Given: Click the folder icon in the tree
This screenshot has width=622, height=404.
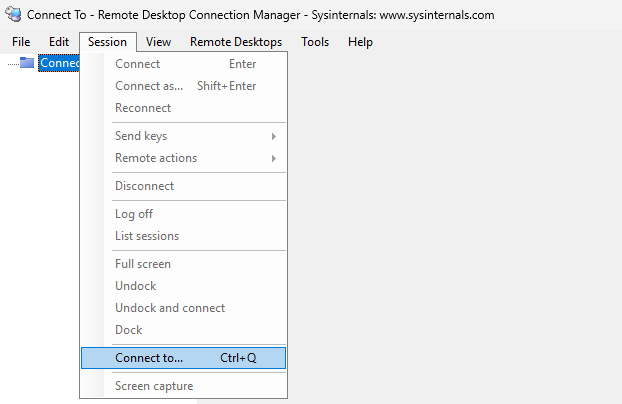Looking at the screenshot, I should (x=27, y=63).
